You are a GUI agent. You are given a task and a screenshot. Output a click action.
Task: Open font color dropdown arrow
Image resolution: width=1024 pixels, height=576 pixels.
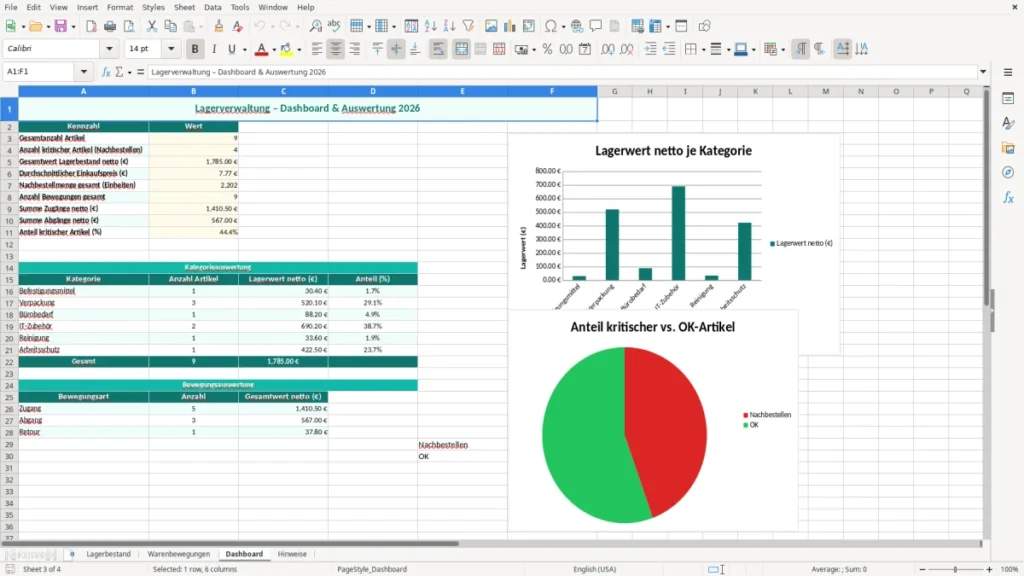(274, 50)
